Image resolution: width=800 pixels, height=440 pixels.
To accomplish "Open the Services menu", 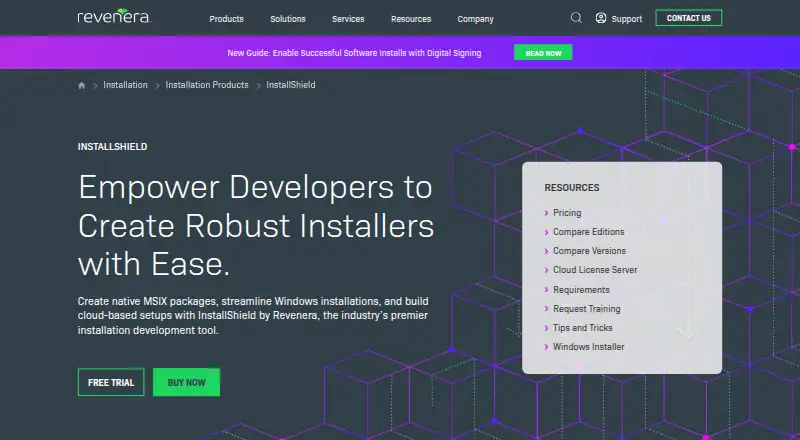I will (x=348, y=19).
